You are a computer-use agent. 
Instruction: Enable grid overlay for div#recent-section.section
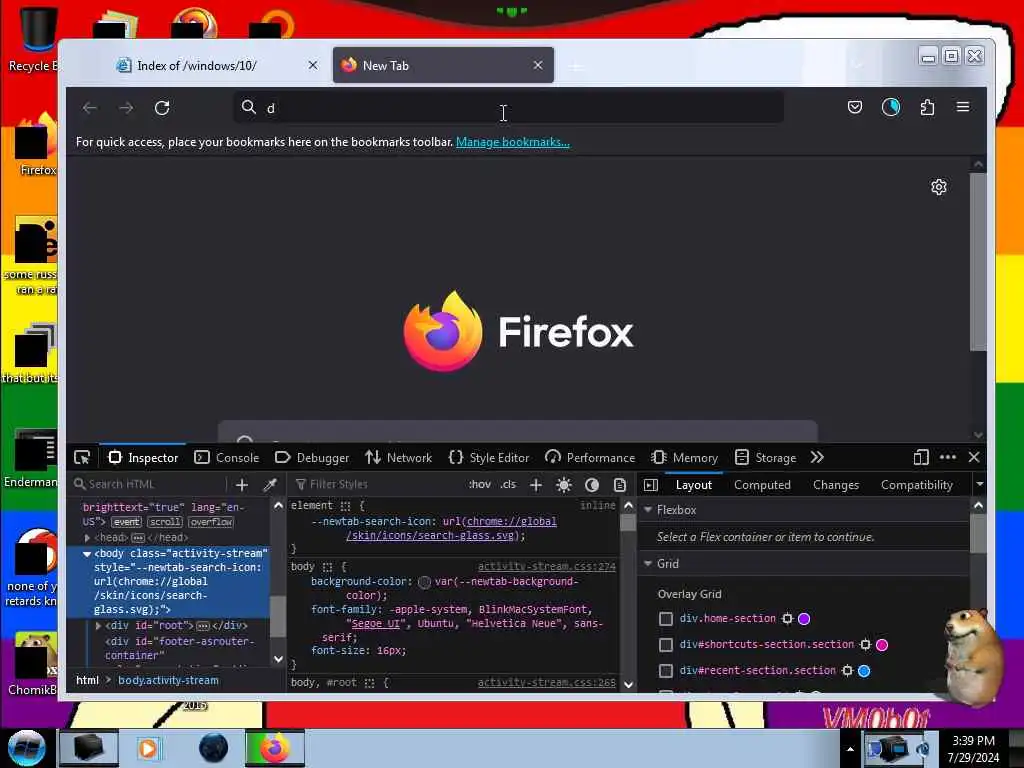pyautogui.click(x=665, y=671)
